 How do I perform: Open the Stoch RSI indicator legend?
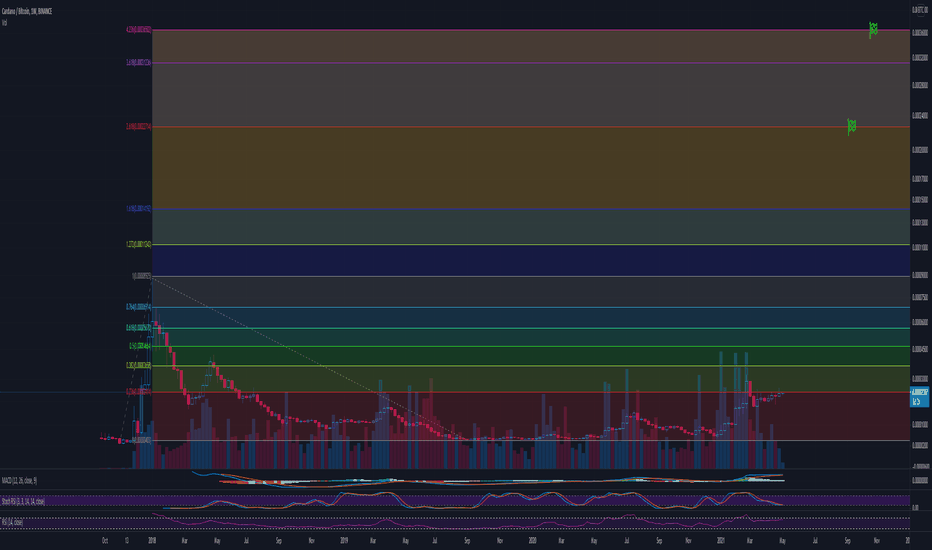pos(23,501)
